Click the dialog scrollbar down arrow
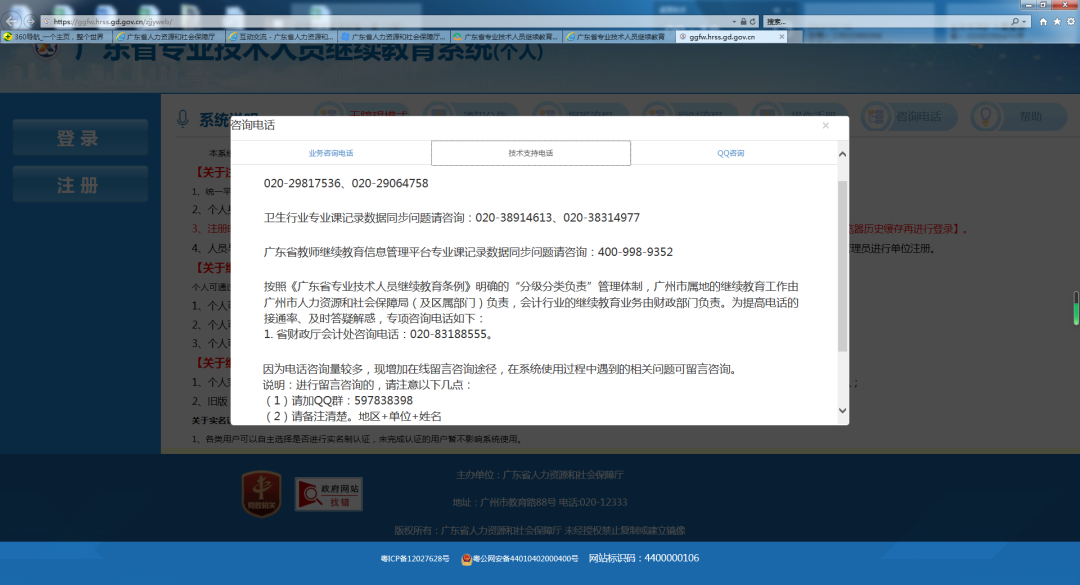This screenshot has width=1080, height=585. 842,411
